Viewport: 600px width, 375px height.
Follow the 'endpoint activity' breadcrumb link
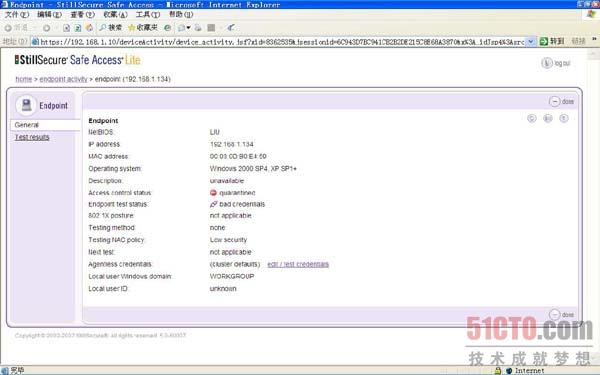[x=64, y=79]
